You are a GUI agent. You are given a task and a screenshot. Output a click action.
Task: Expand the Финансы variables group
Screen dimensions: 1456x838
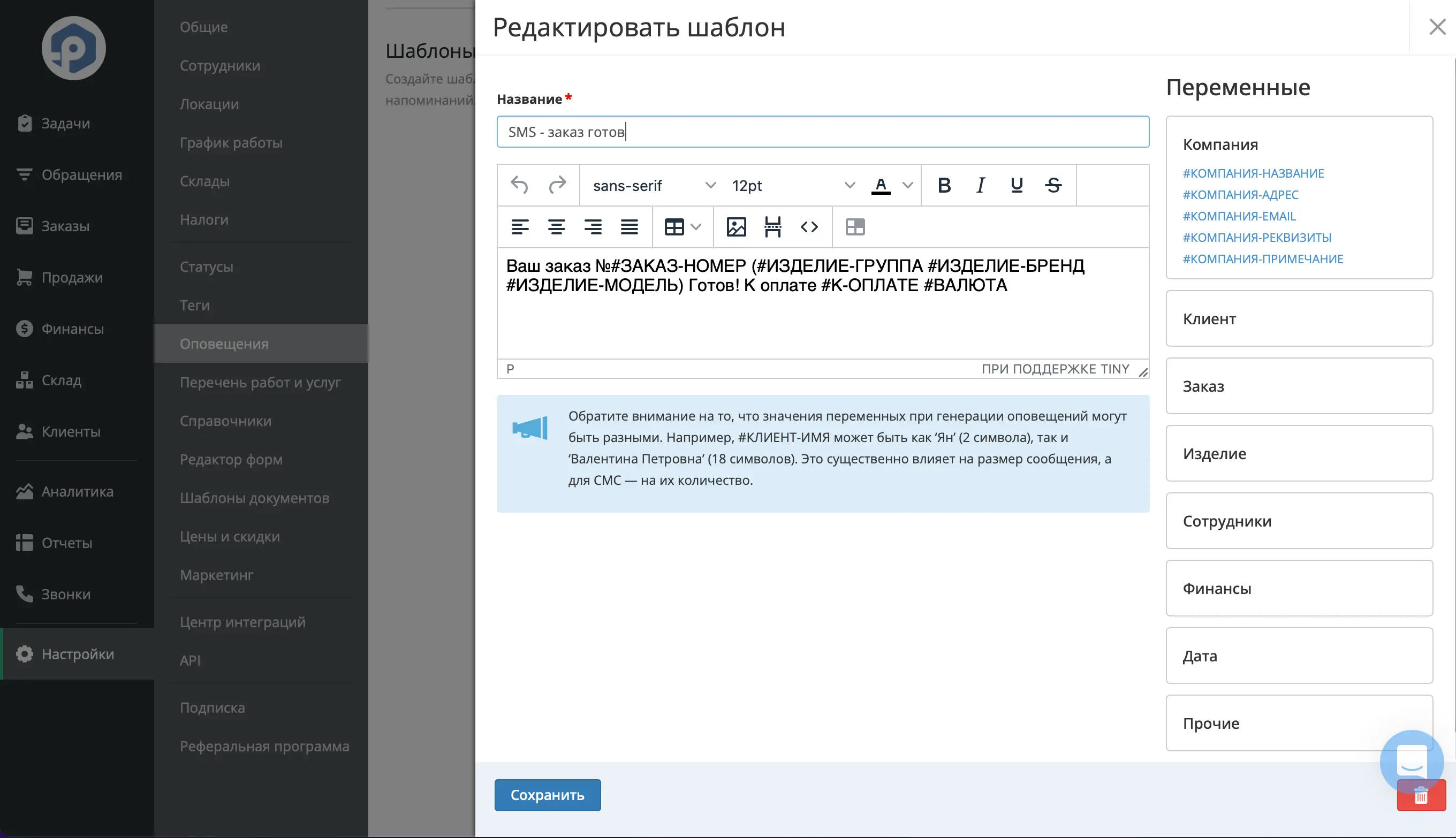pyautogui.click(x=1299, y=588)
